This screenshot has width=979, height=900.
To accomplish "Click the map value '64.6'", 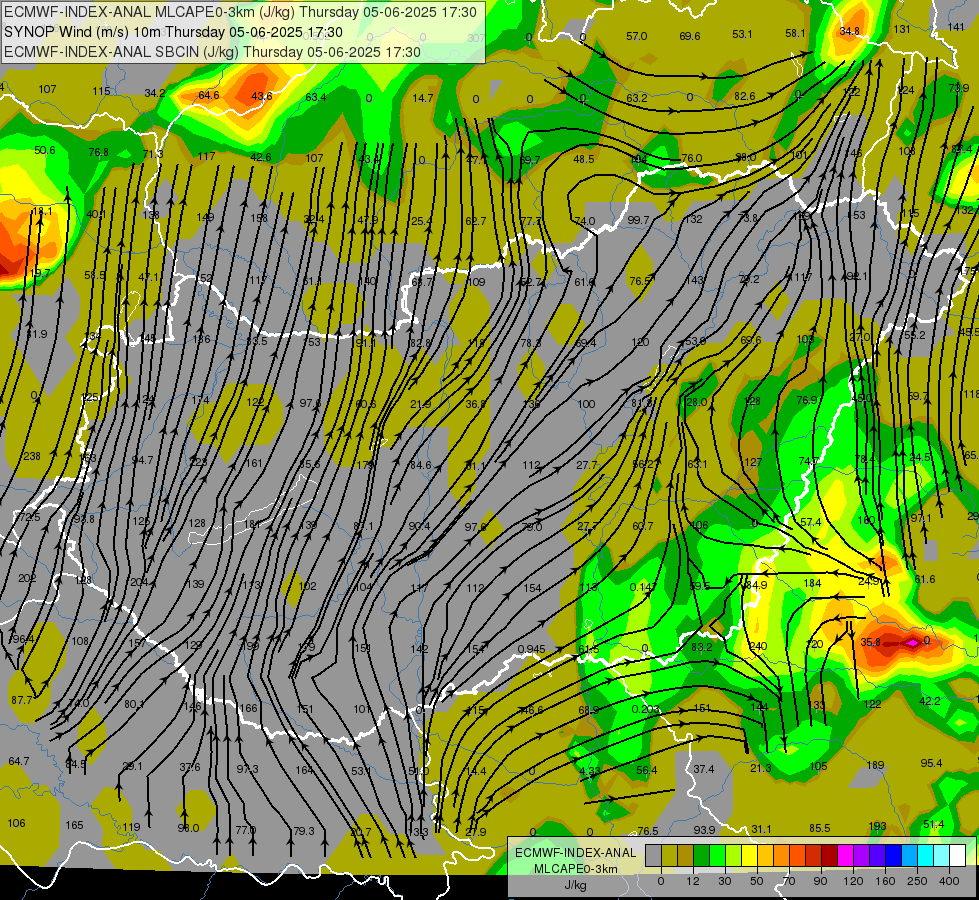I will [x=209, y=95].
